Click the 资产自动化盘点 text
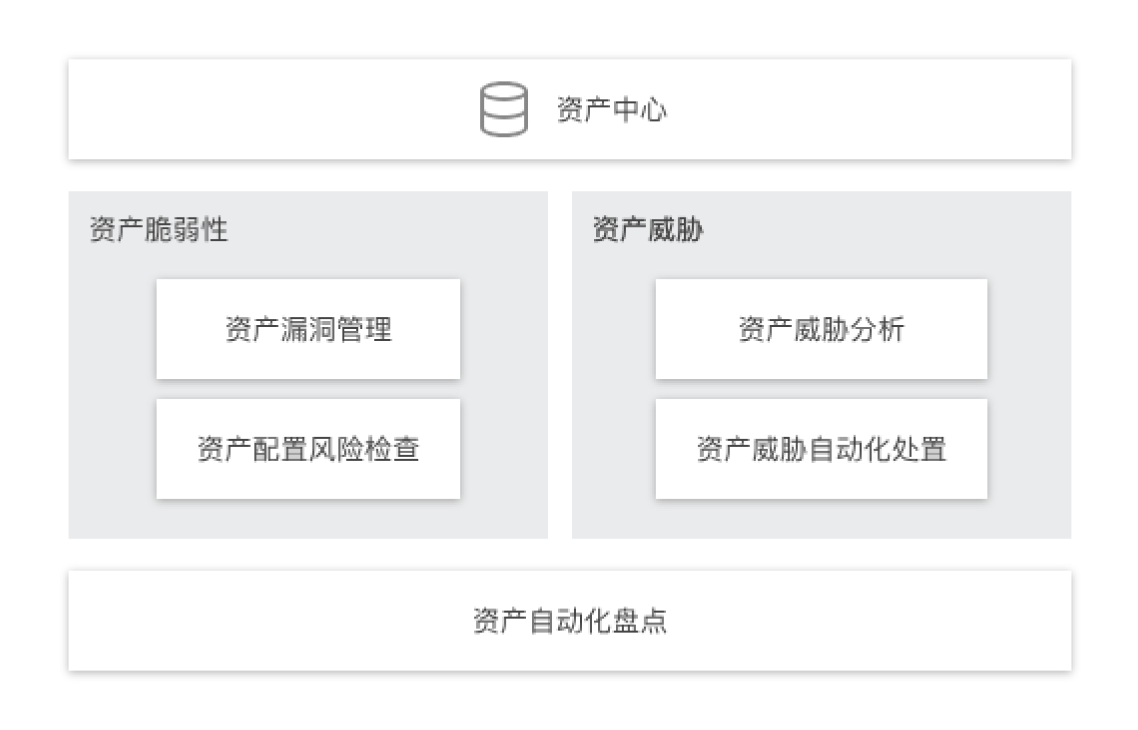The height and width of the screenshot is (730, 1138). [569, 621]
